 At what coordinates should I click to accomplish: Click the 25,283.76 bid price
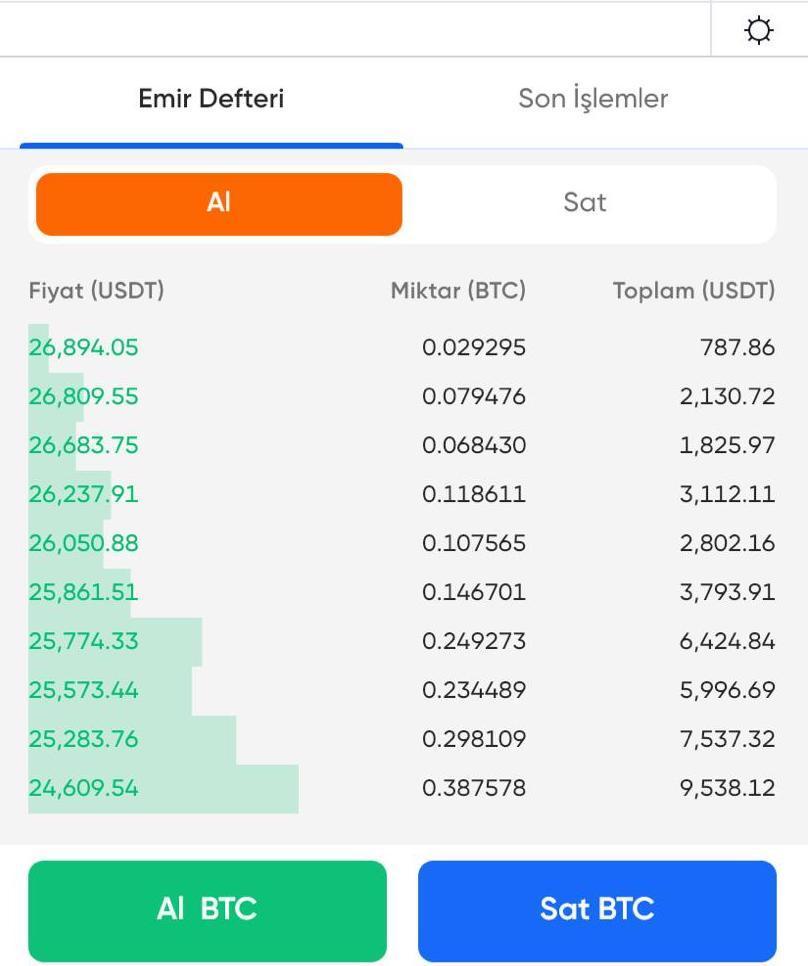[84, 740]
